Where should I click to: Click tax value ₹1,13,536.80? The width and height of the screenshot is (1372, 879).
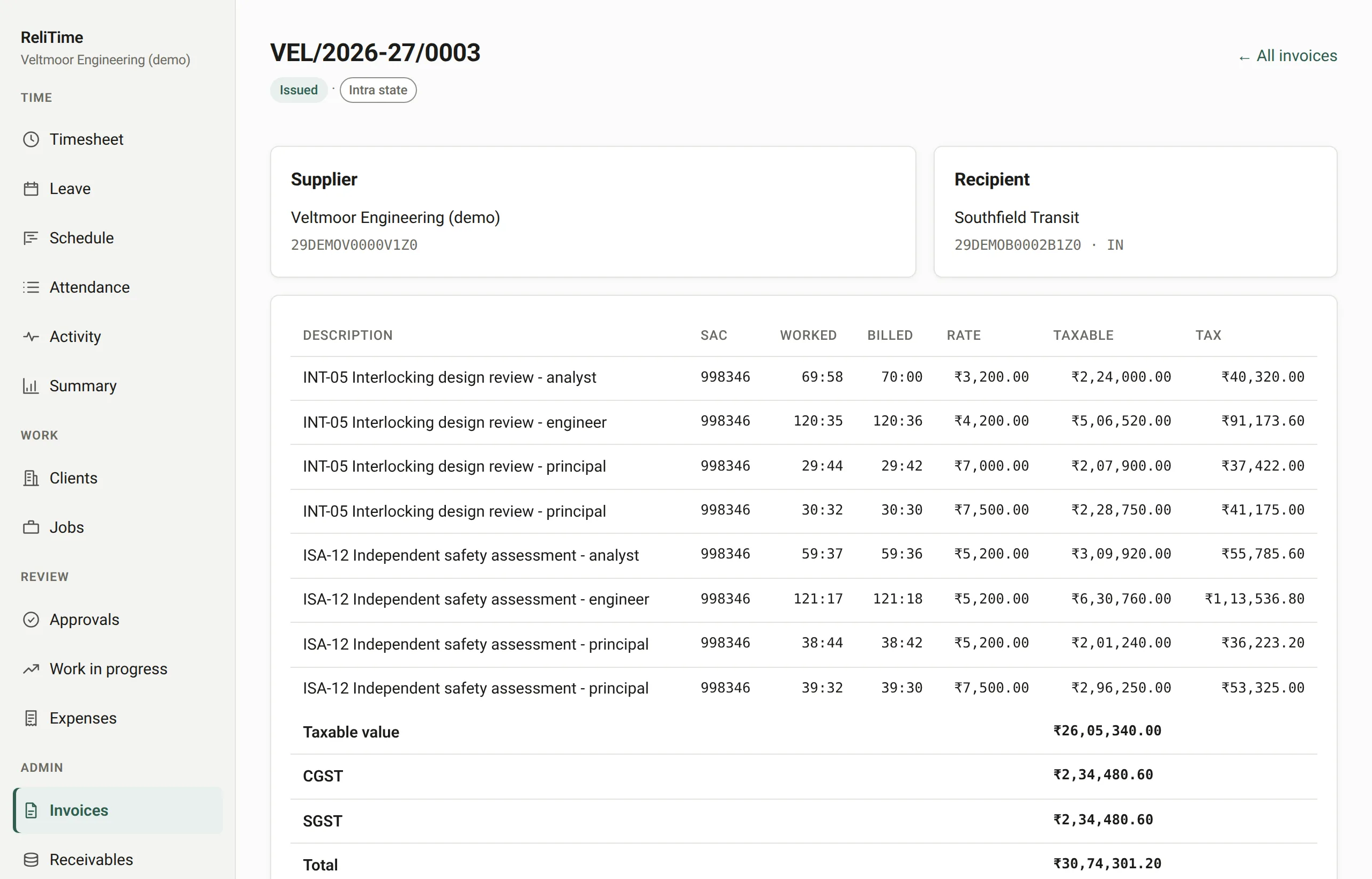click(1255, 599)
